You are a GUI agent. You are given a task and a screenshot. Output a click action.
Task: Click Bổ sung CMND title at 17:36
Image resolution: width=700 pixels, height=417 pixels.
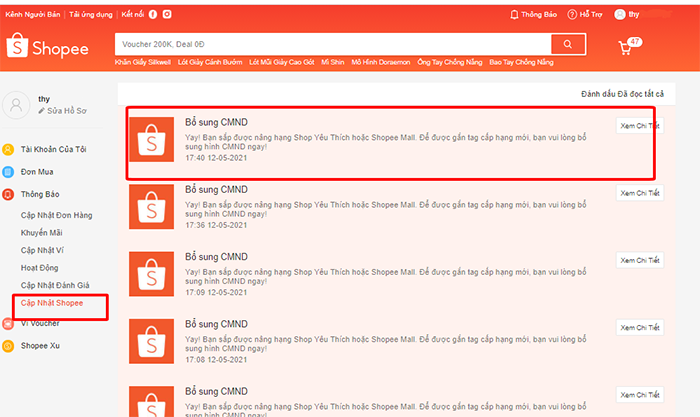pyautogui.click(x=217, y=190)
